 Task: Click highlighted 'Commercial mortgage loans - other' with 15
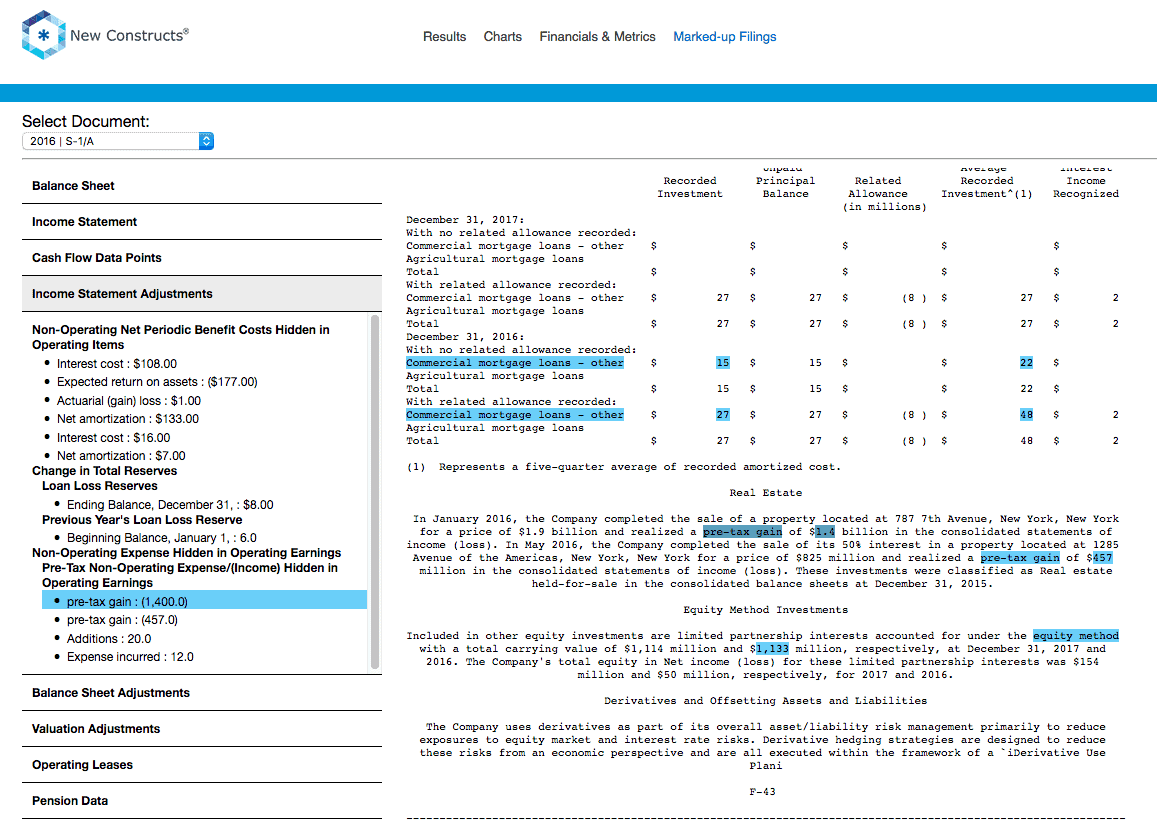pos(515,363)
